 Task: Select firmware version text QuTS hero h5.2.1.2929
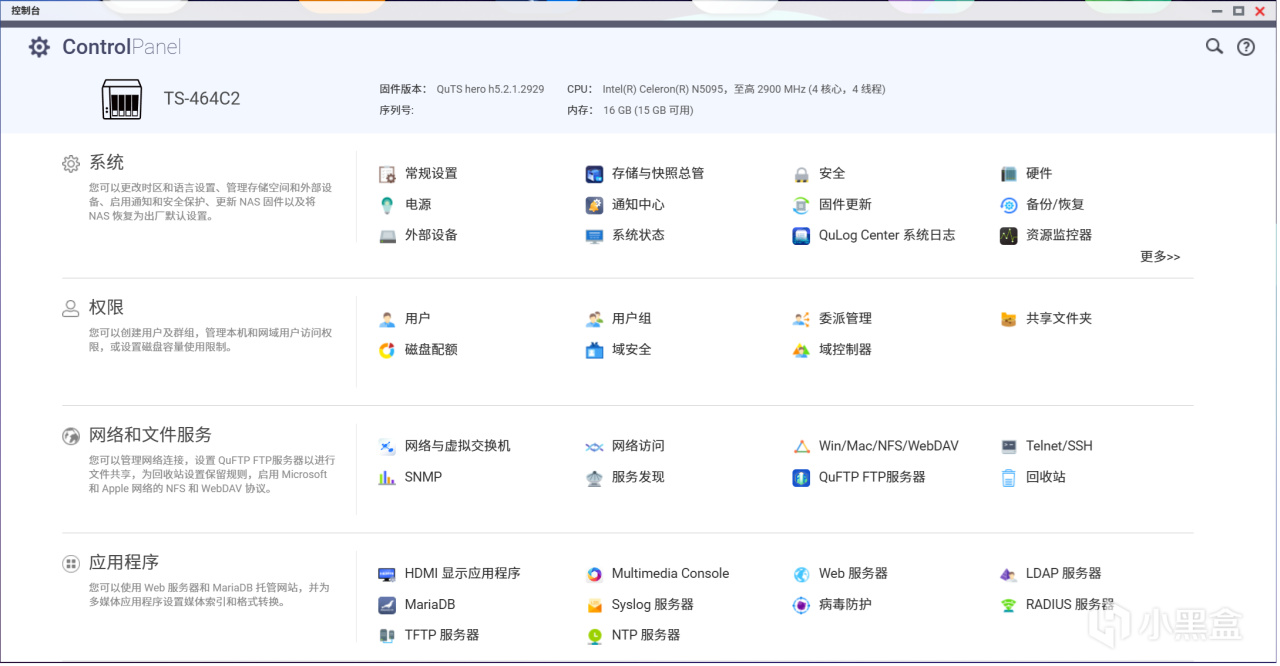click(x=490, y=89)
